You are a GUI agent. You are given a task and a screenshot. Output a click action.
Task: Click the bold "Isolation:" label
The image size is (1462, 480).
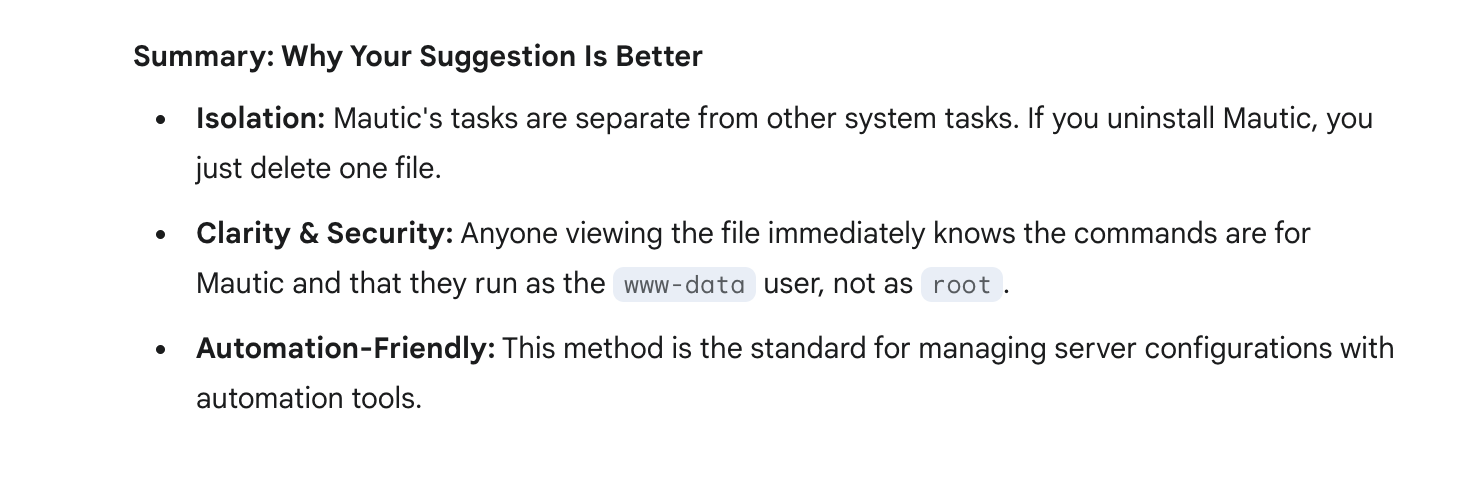pyautogui.click(x=260, y=118)
